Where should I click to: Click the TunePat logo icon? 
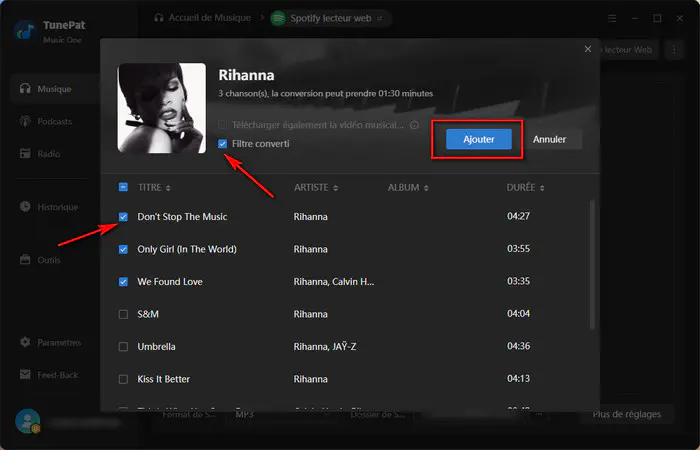25,31
